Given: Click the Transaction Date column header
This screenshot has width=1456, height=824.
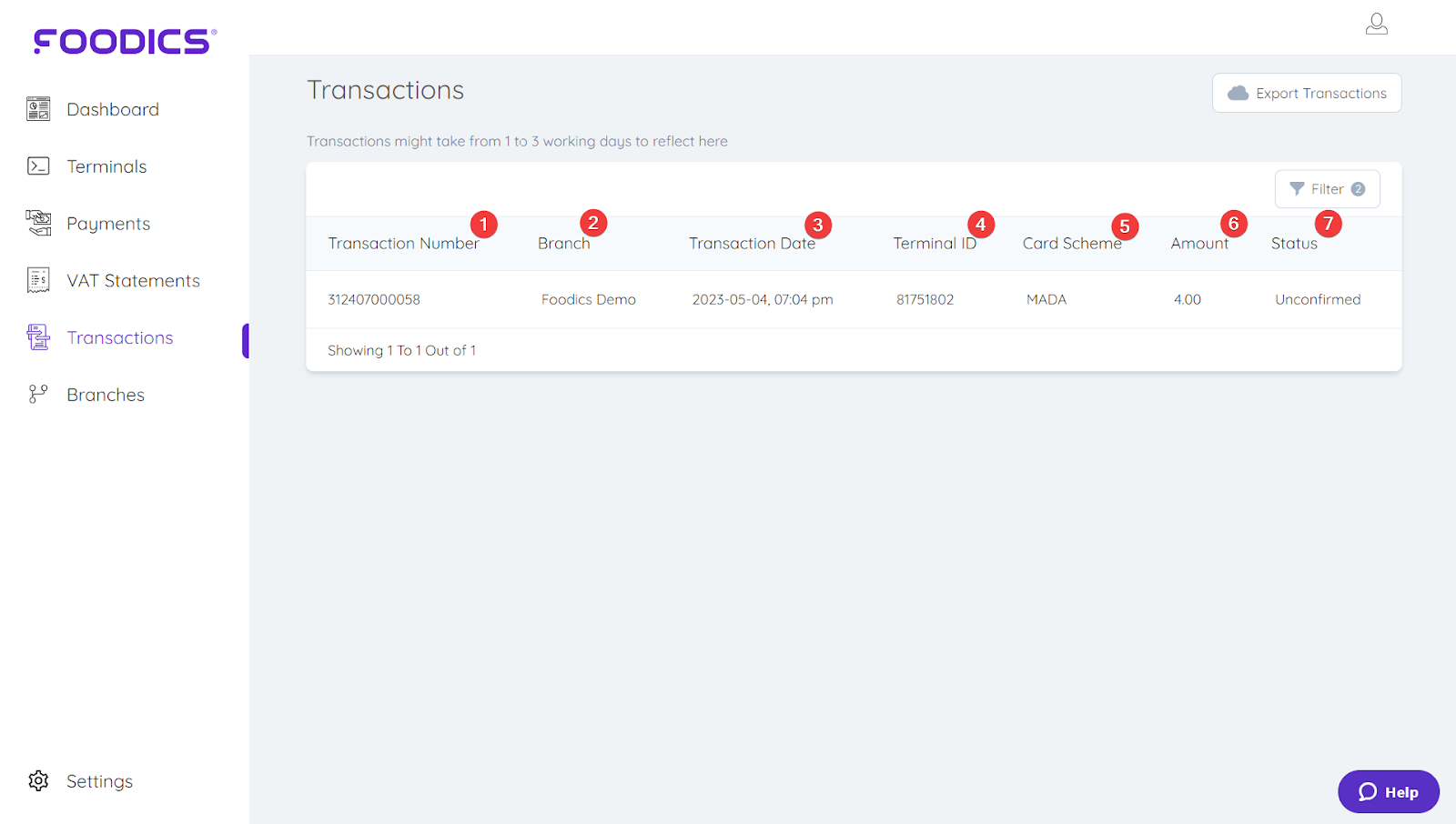Looking at the screenshot, I should coord(752,243).
